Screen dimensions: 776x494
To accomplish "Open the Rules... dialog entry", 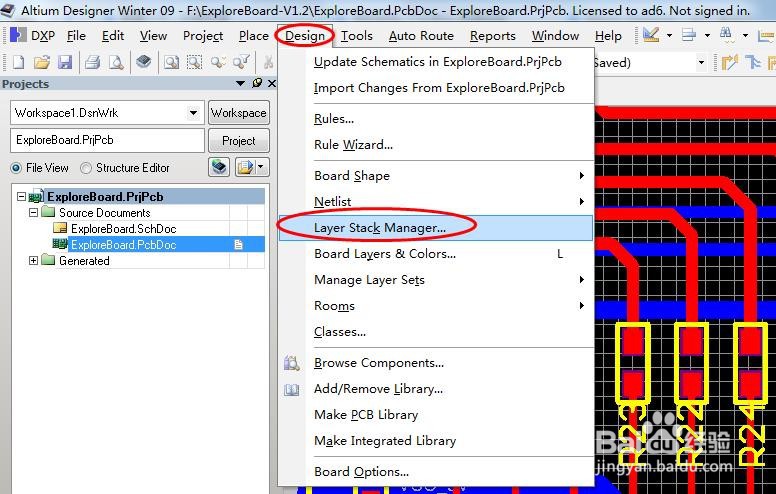I will pyautogui.click(x=436, y=119).
